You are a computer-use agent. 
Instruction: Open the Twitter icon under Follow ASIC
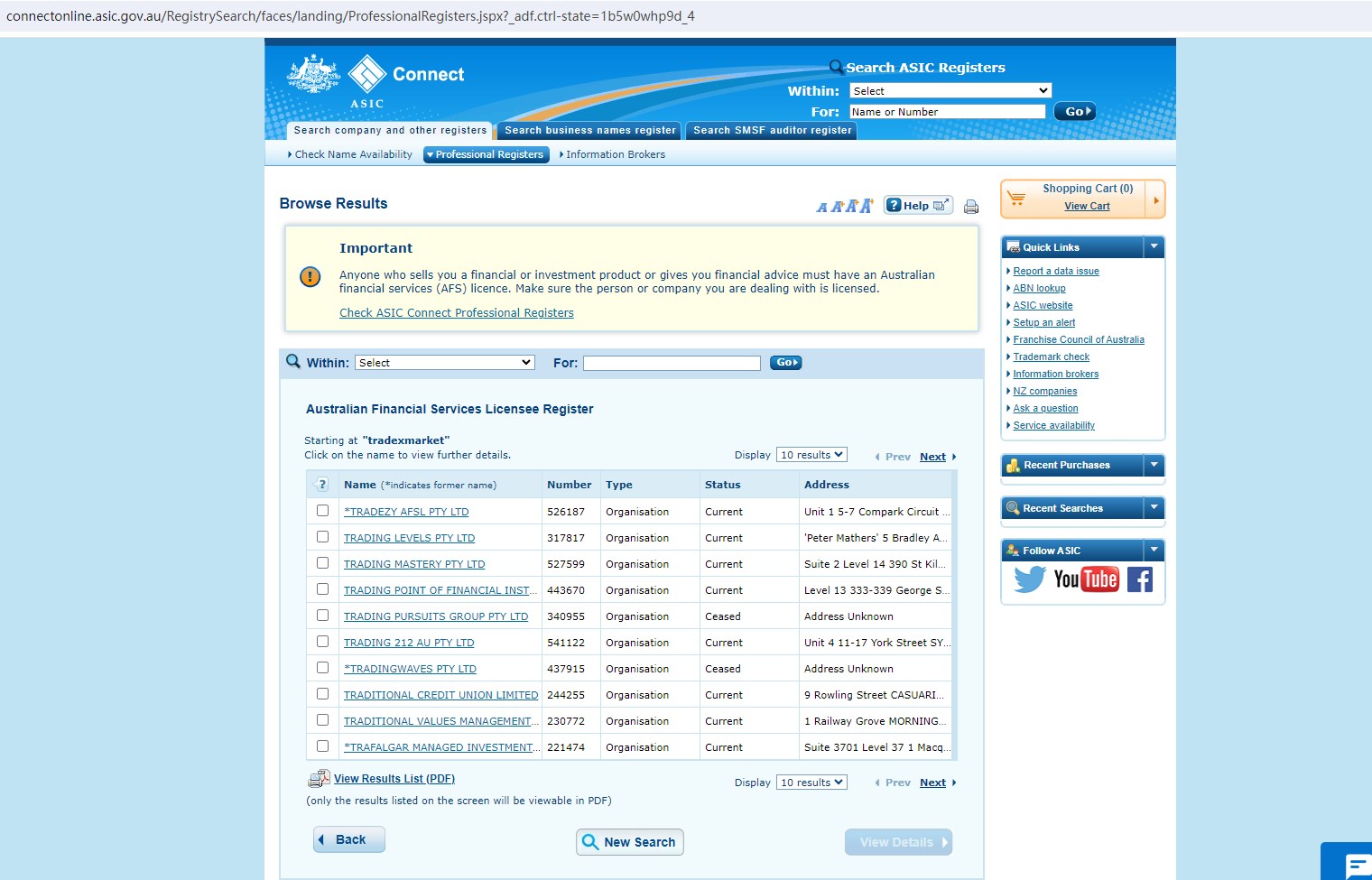tap(1030, 579)
